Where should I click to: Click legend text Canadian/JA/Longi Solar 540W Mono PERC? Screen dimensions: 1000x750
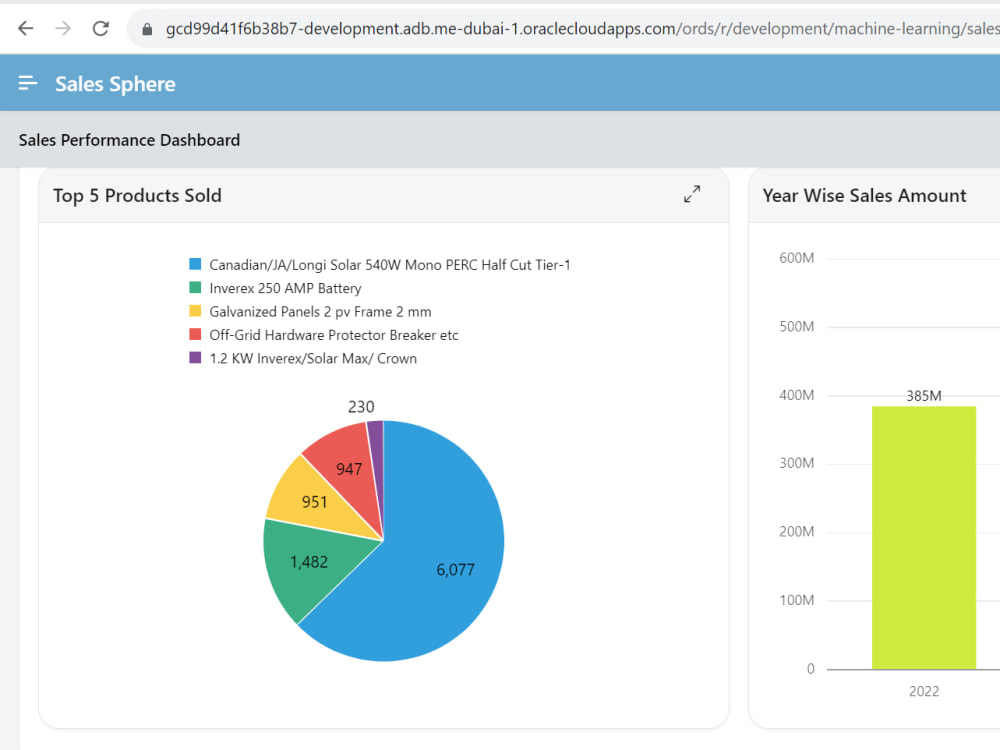[x=390, y=265]
